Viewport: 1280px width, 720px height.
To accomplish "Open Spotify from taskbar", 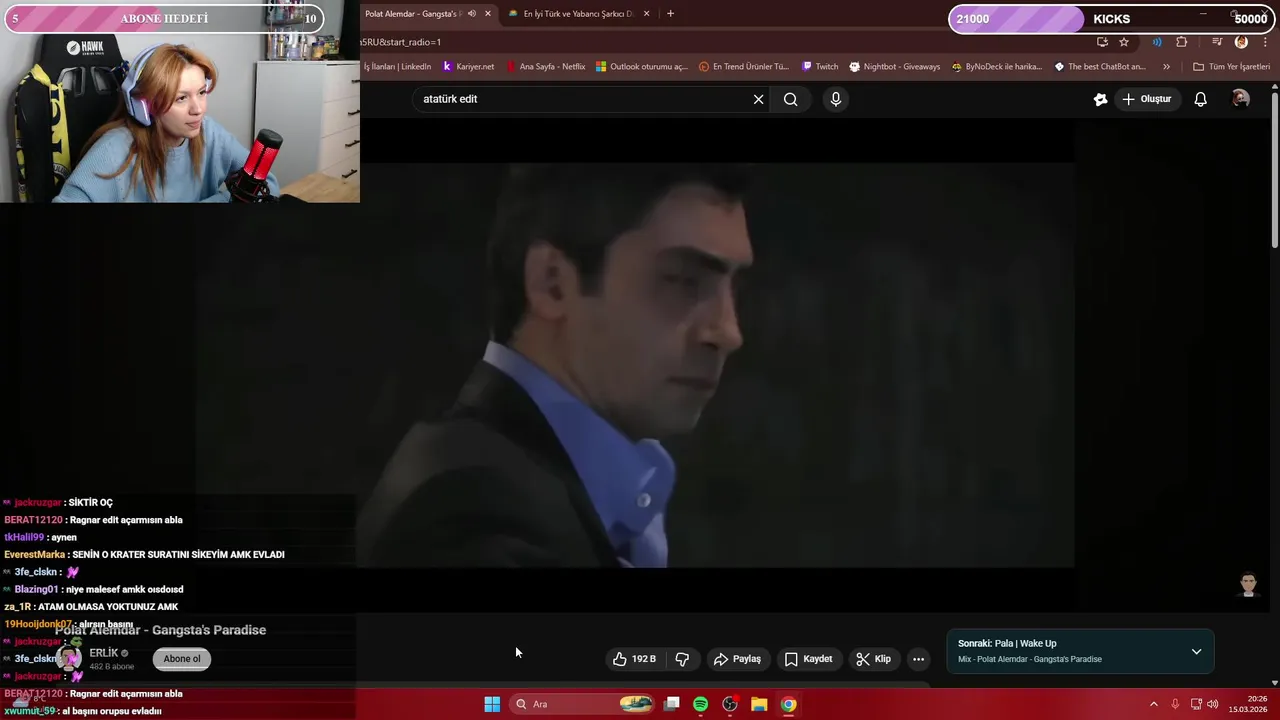I will coord(701,704).
